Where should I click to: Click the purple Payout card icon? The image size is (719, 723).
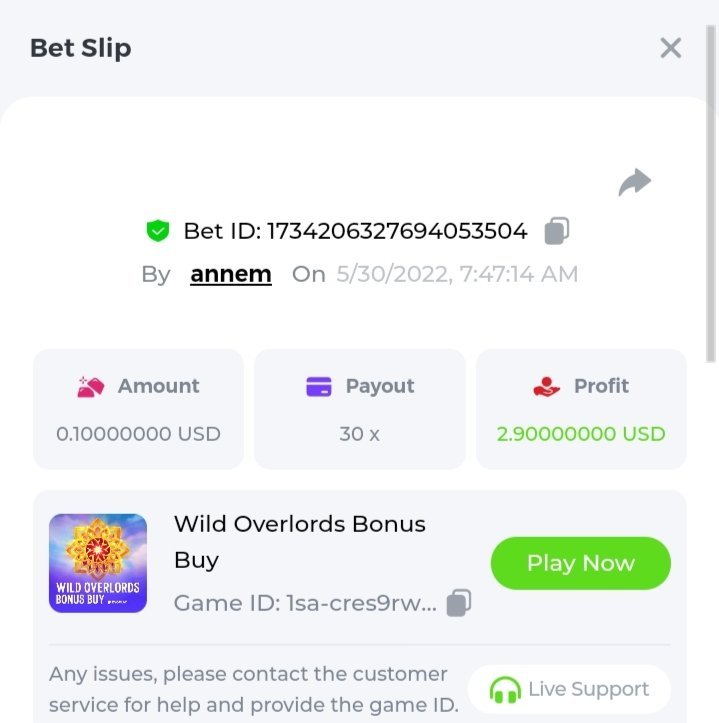(319, 386)
